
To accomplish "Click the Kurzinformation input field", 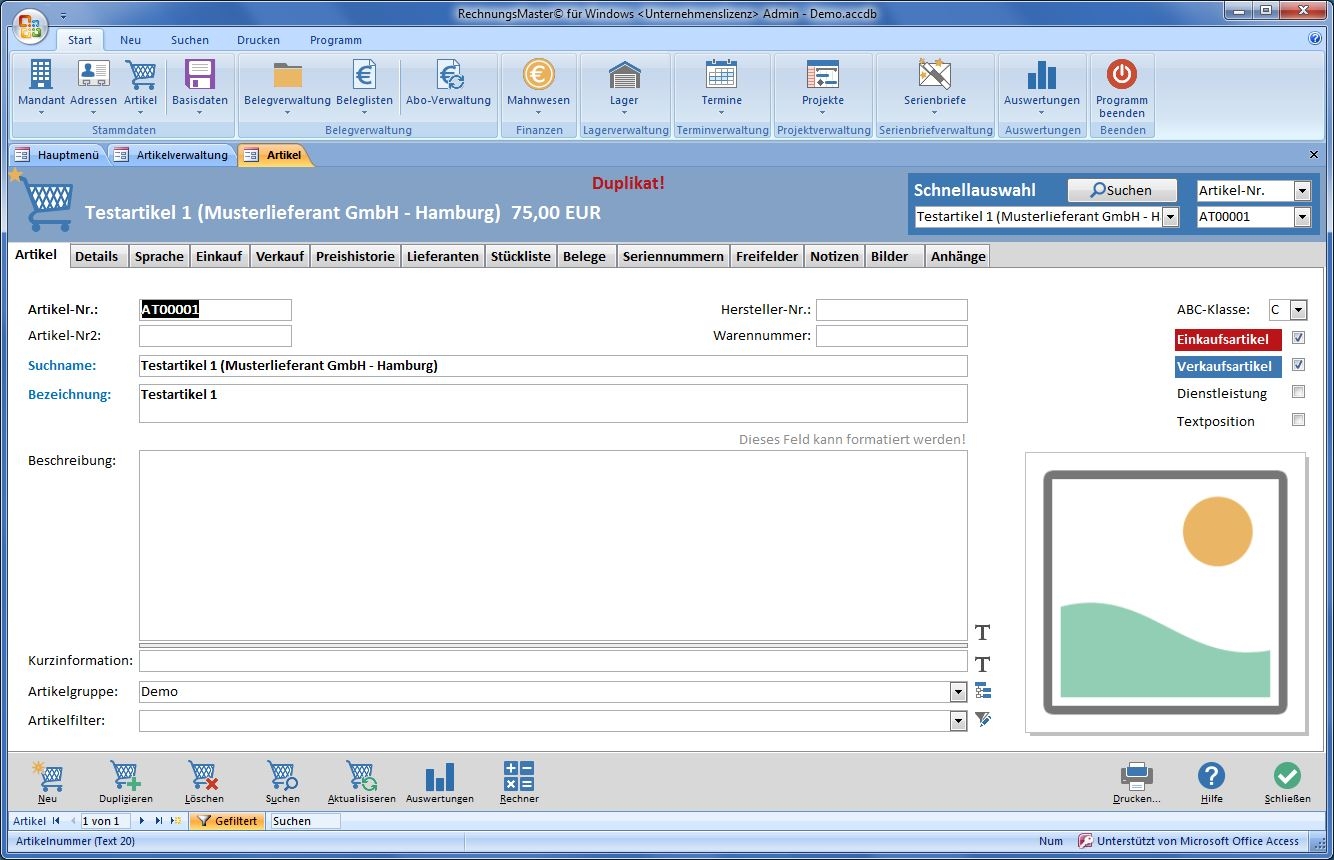I will [x=553, y=661].
